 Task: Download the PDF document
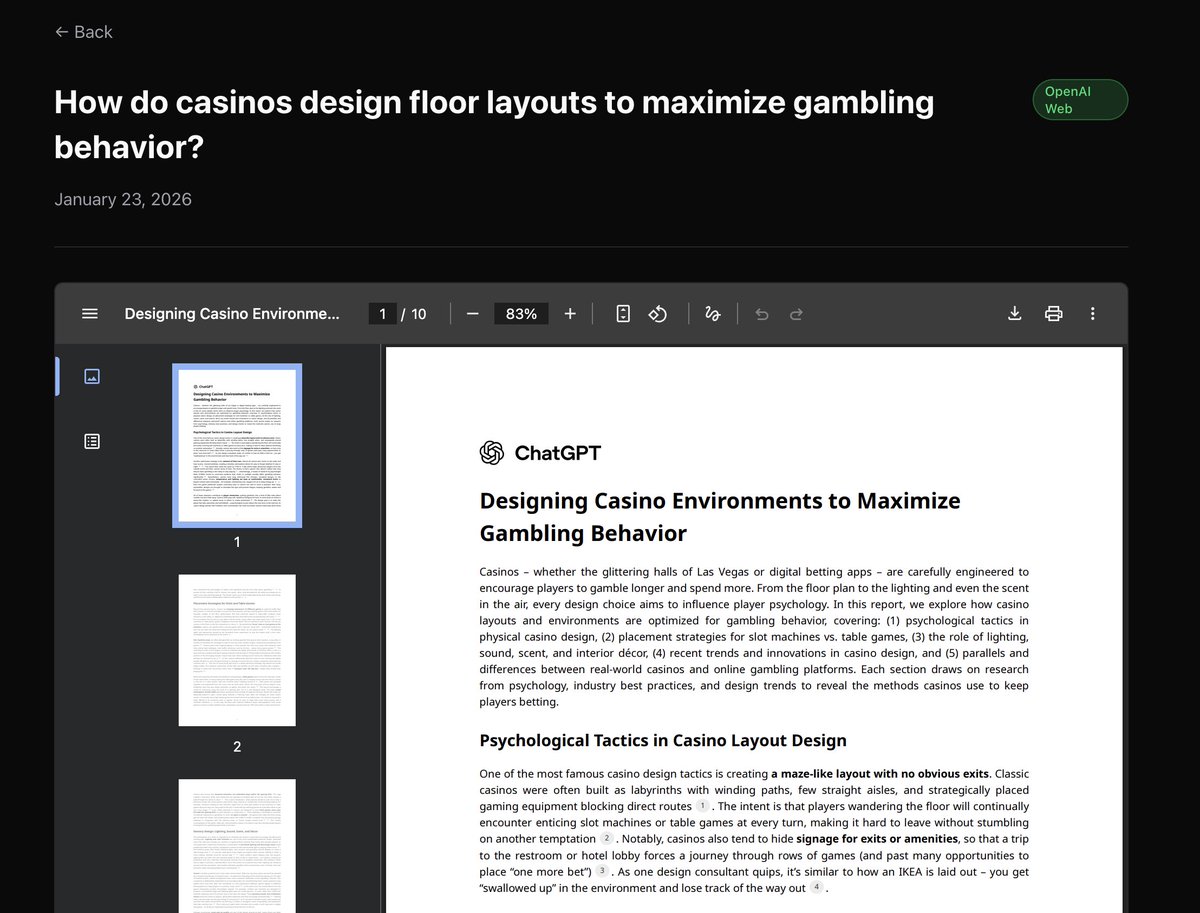coord(1014,314)
